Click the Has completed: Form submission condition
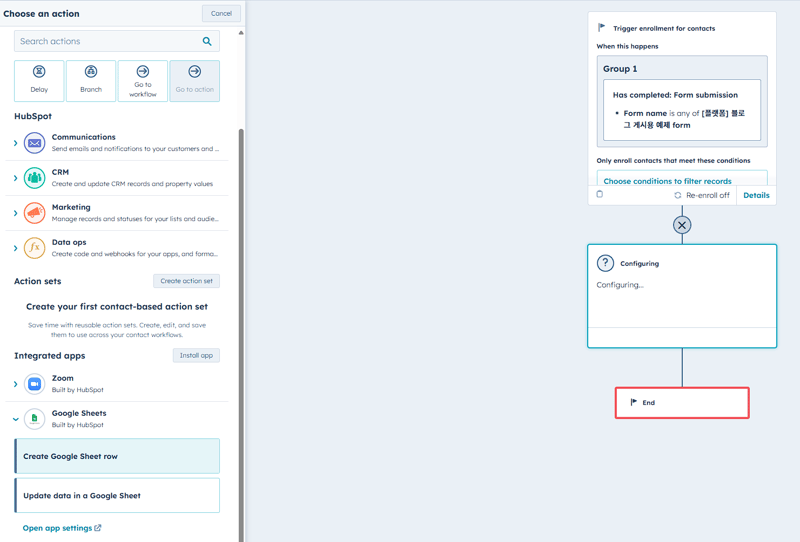This screenshot has height=542, width=800. pyautogui.click(x=682, y=110)
